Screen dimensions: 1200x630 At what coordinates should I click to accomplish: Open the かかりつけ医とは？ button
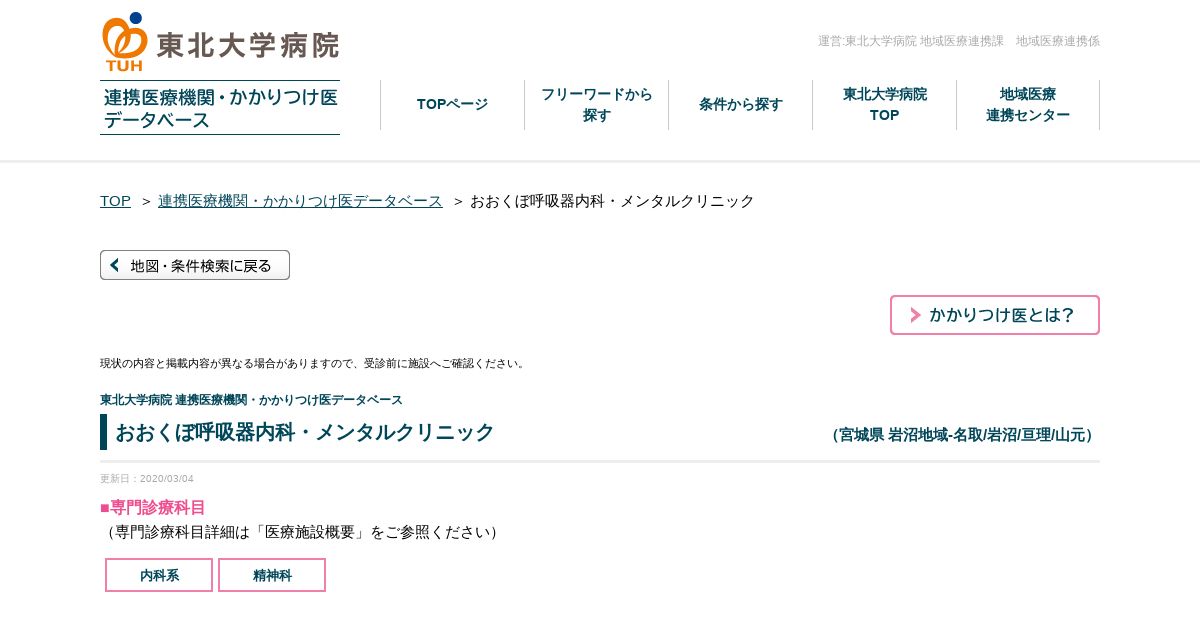[x=995, y=315]
